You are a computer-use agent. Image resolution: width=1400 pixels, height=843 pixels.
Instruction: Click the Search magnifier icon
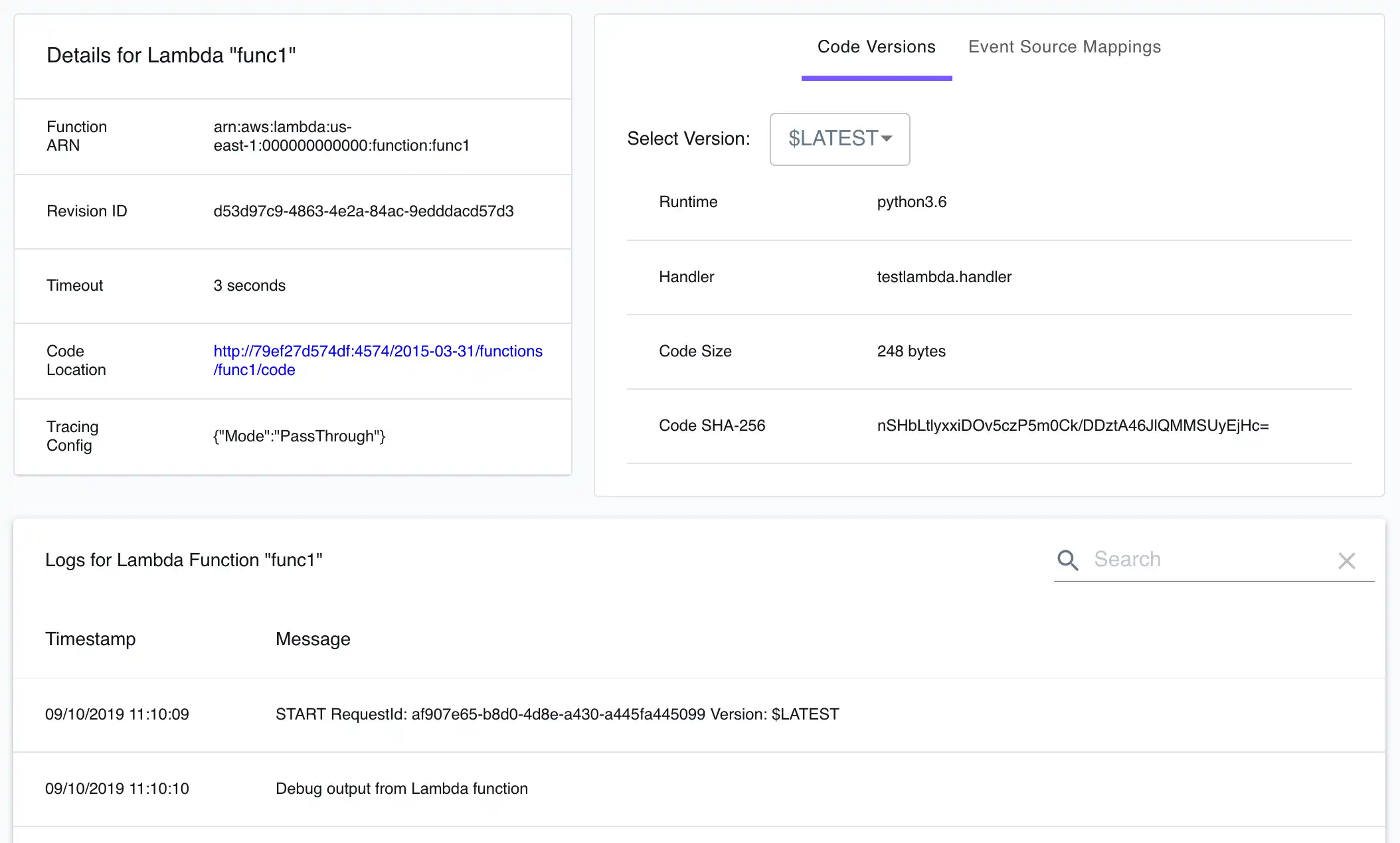[1068, 560]
